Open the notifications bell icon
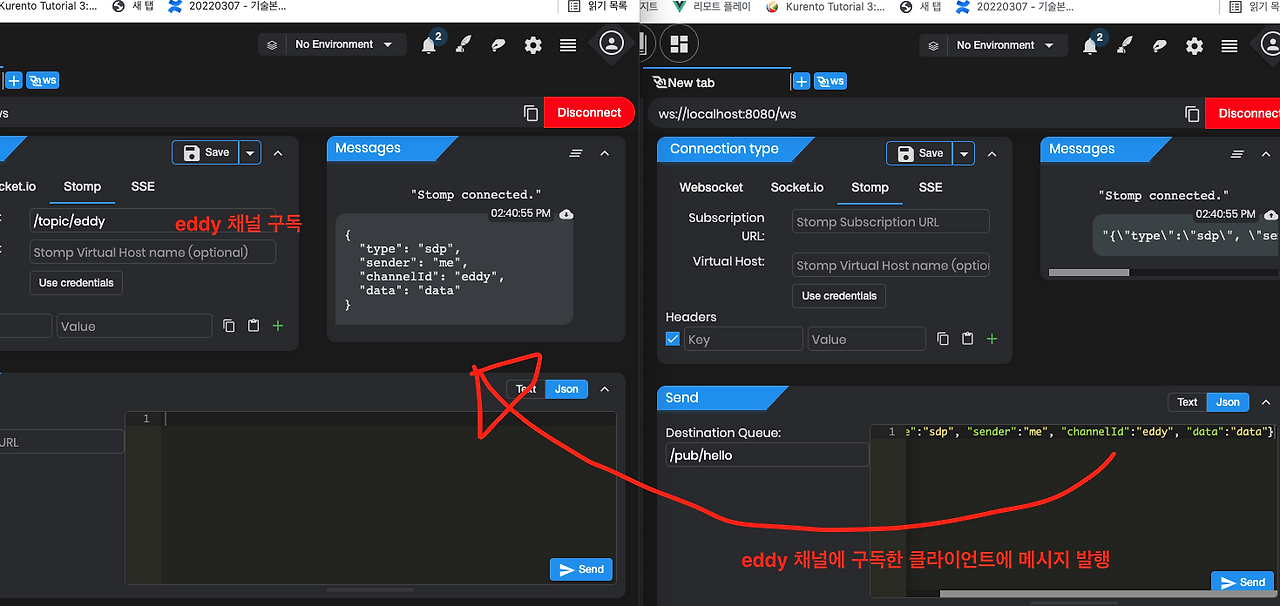Viewport: 1280px width, 606px height. [x=1091, y=45]
